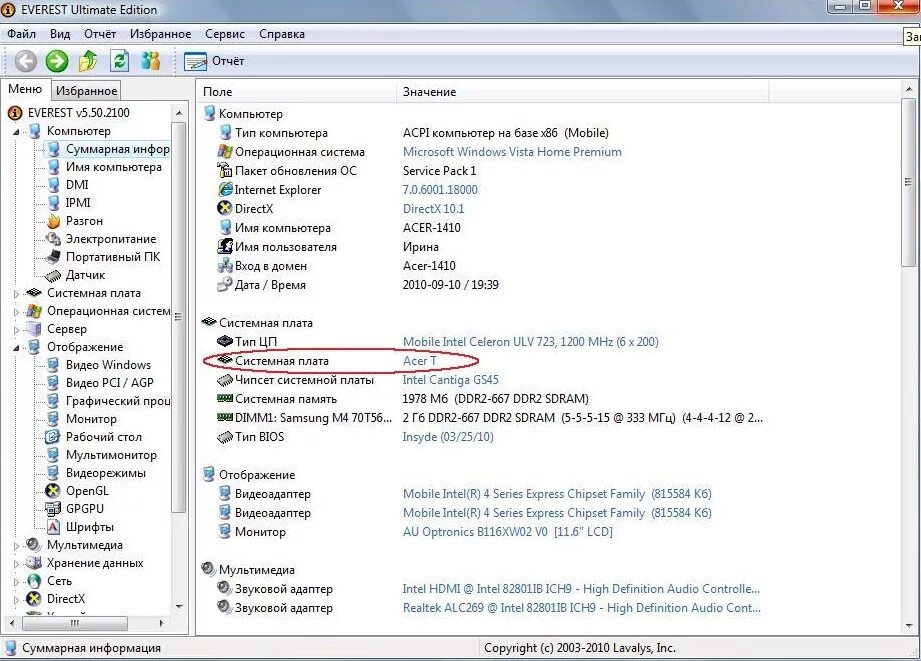This screenshot has width=921, height=661.
Task: Expand the DirectX tree node
Action: tap(16, 600)
